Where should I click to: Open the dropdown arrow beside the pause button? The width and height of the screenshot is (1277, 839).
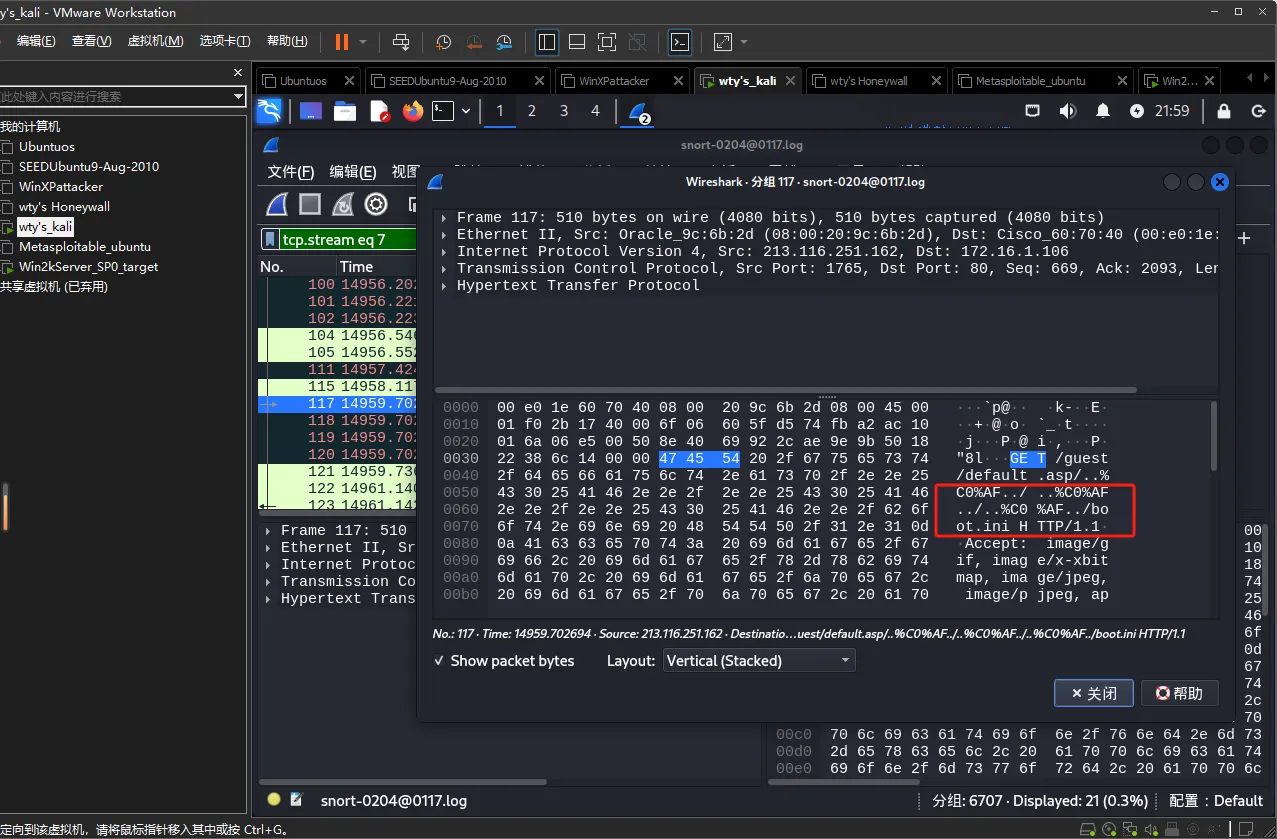point(363,42)
